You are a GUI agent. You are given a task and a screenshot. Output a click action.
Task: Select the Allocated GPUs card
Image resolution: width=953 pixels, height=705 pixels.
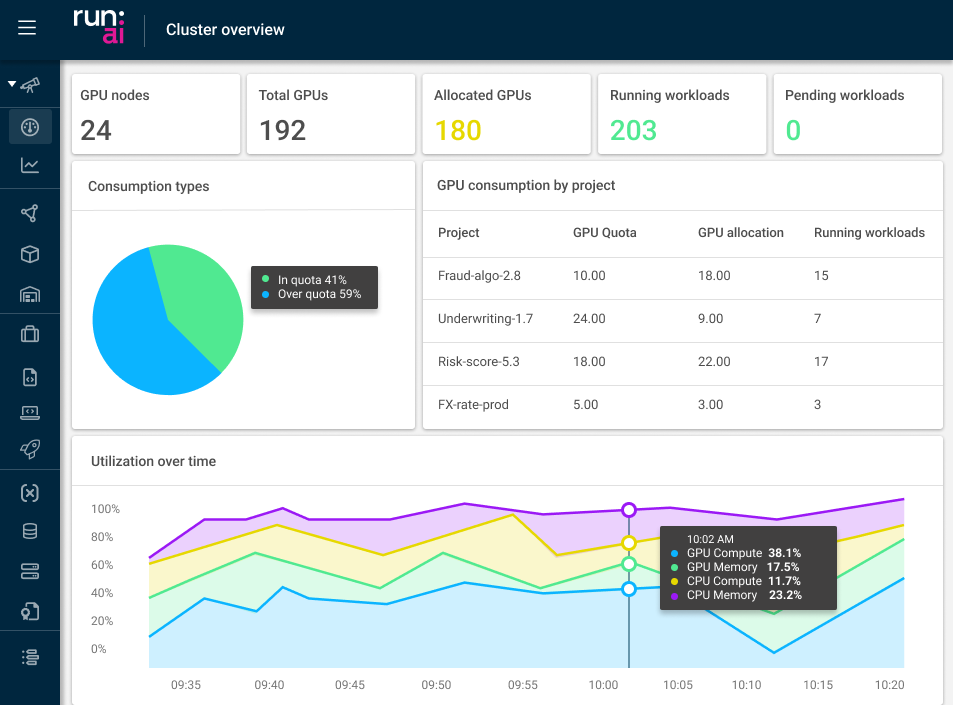[506, 114]
